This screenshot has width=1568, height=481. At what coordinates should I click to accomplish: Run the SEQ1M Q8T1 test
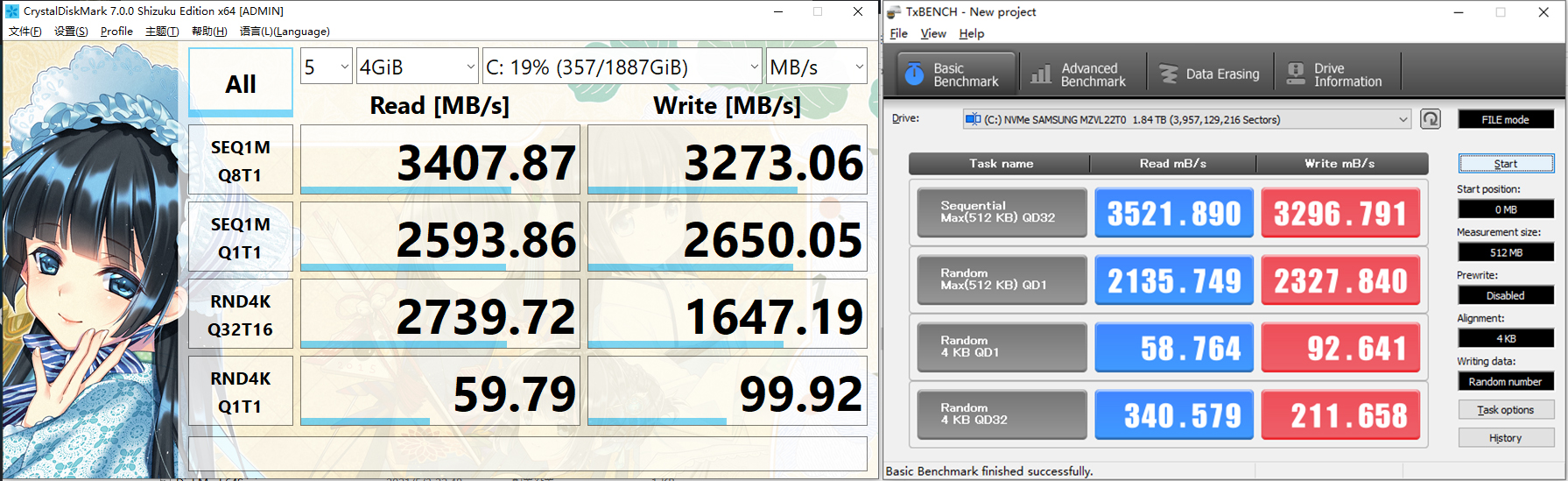pyautogui.click(x=241, y=160)
